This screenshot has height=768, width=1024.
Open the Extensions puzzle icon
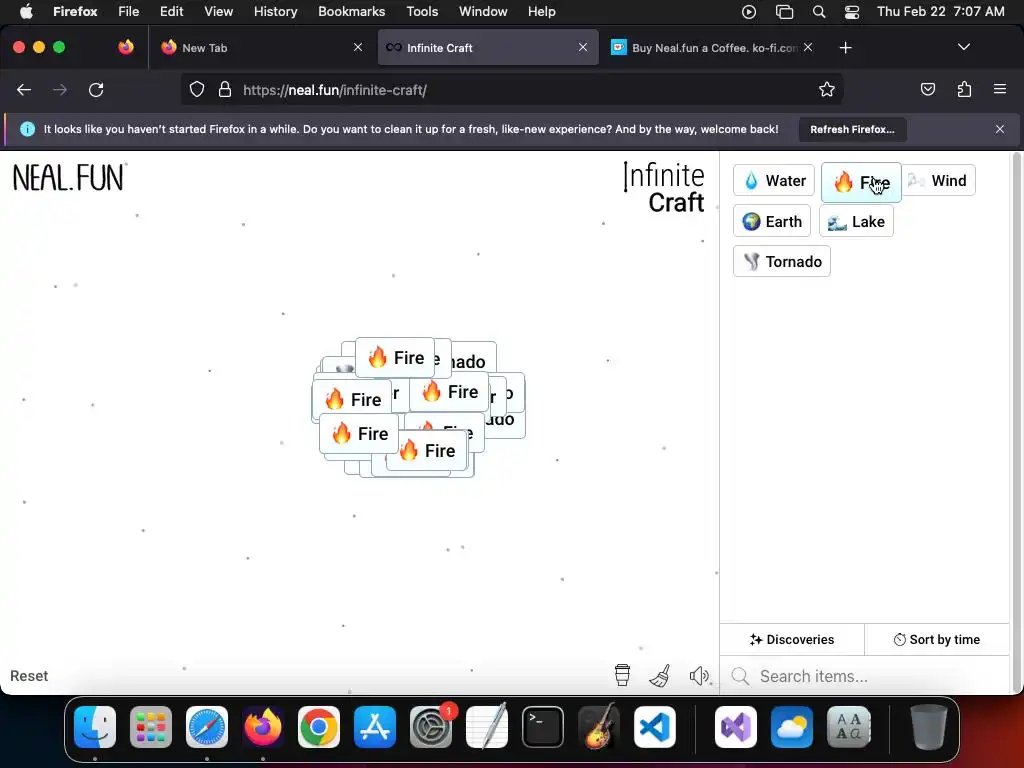coord(964,89)
